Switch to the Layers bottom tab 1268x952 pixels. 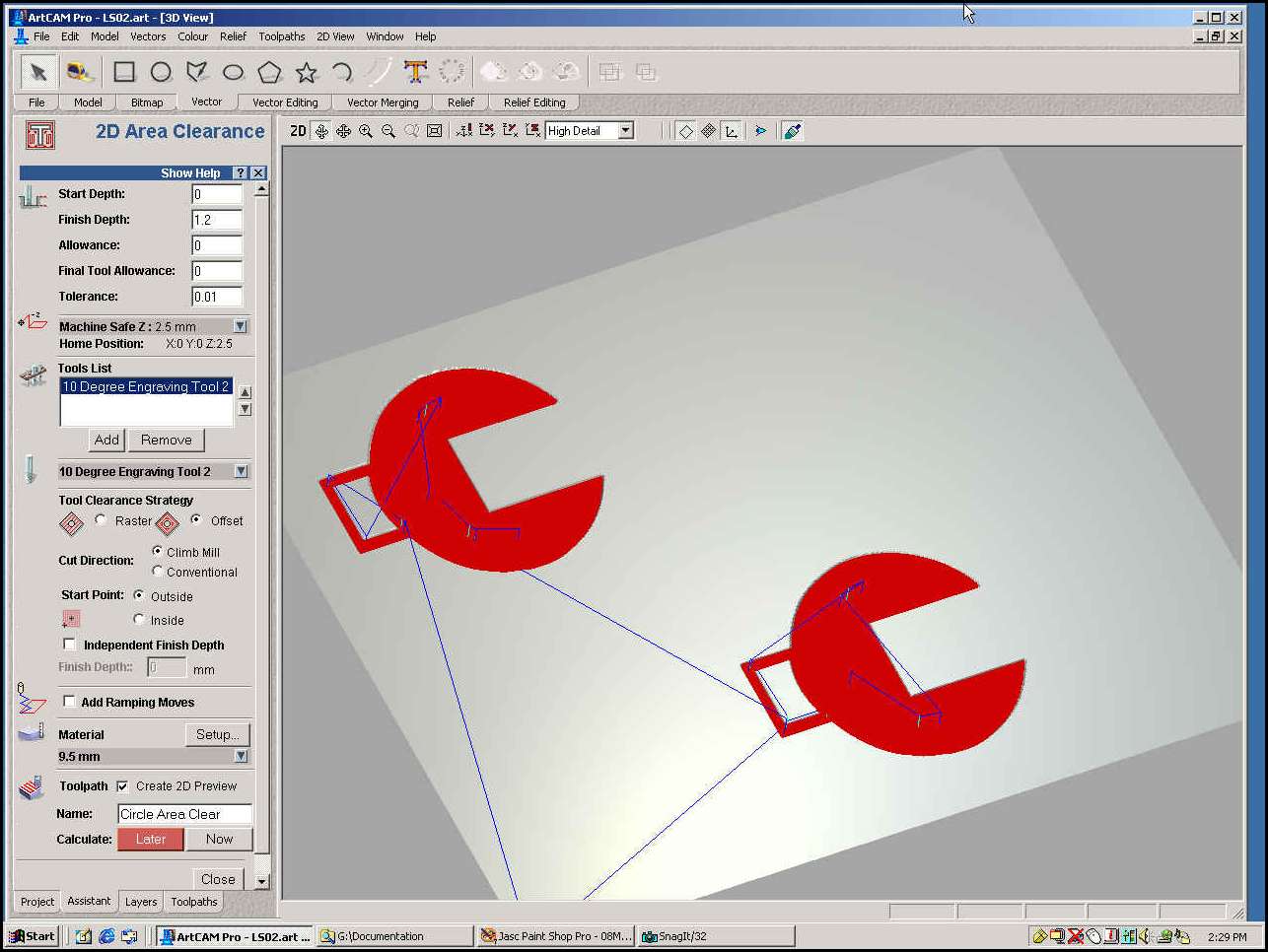click(141, 902)
